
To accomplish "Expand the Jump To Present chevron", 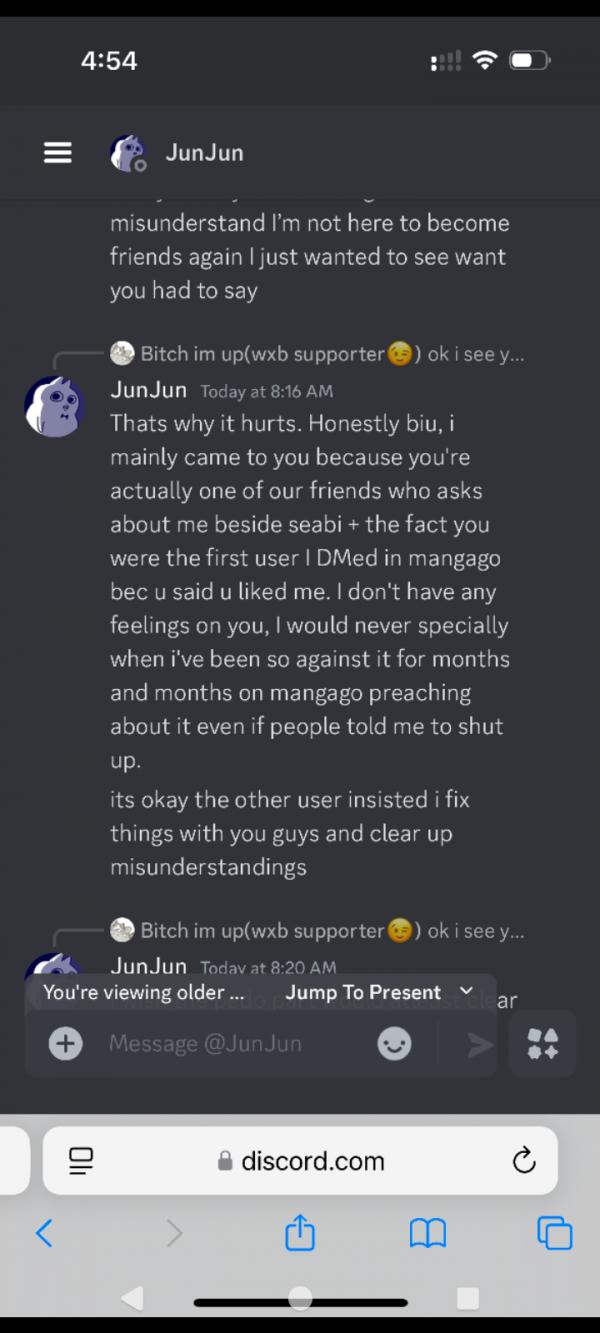I will (466, 991).
